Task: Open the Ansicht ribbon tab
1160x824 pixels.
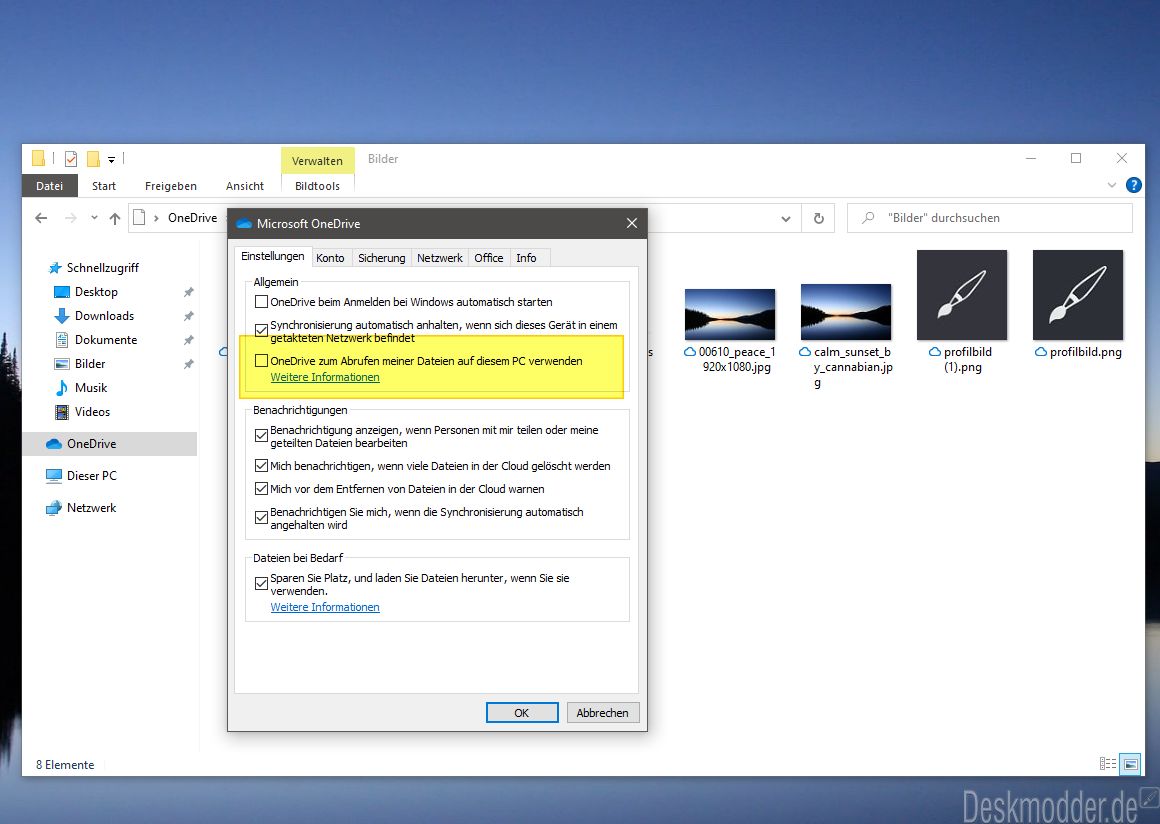Action: 245,186
